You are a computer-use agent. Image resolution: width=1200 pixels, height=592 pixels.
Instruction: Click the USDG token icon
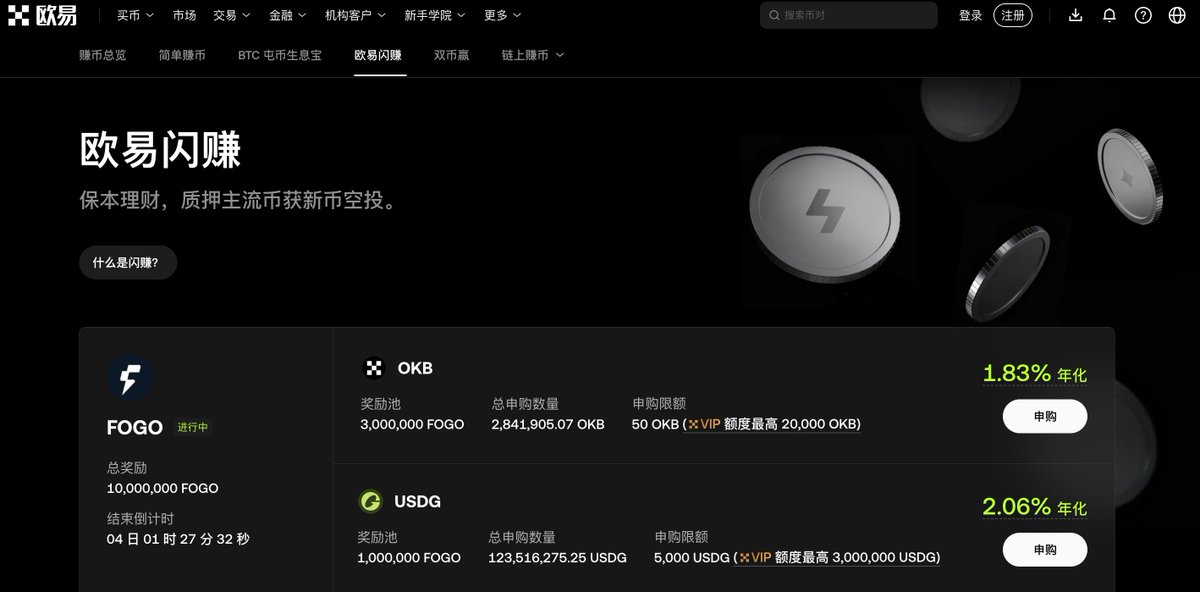[x=371, y=501]
